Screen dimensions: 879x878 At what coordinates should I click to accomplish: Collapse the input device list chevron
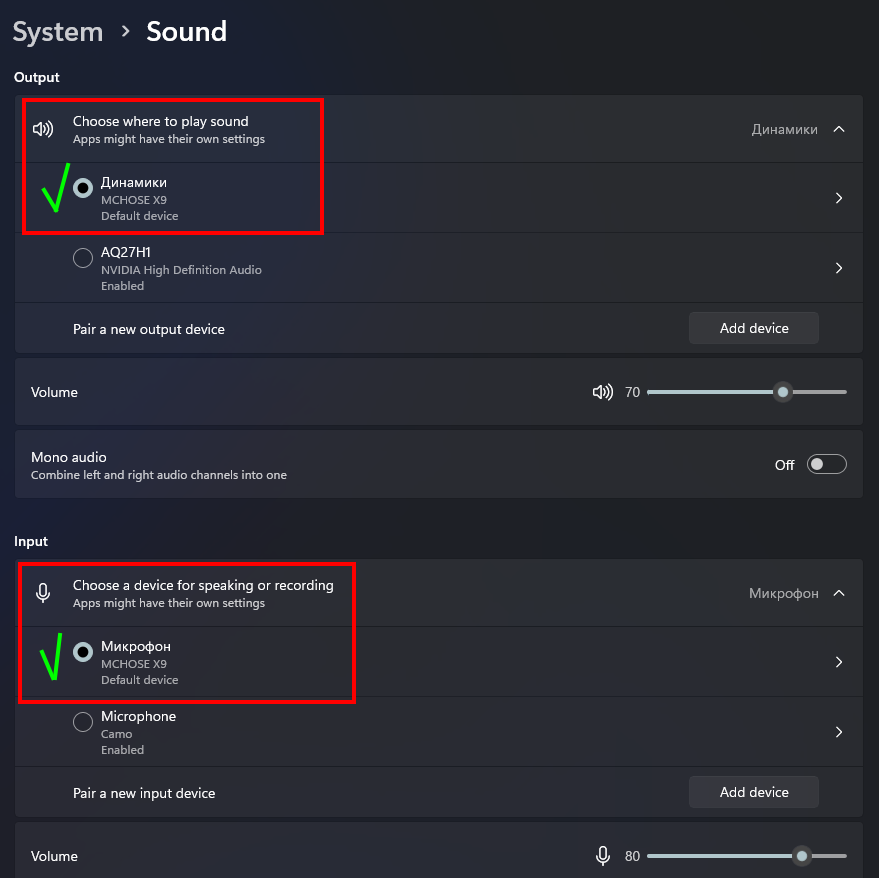(x=839, y=593)
